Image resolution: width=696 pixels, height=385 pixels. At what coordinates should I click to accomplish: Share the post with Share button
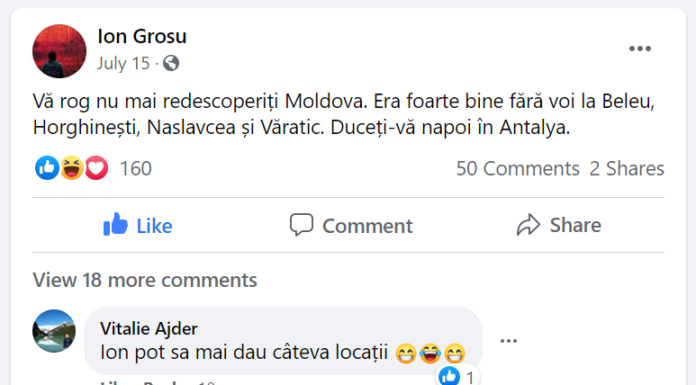point(559,225)
